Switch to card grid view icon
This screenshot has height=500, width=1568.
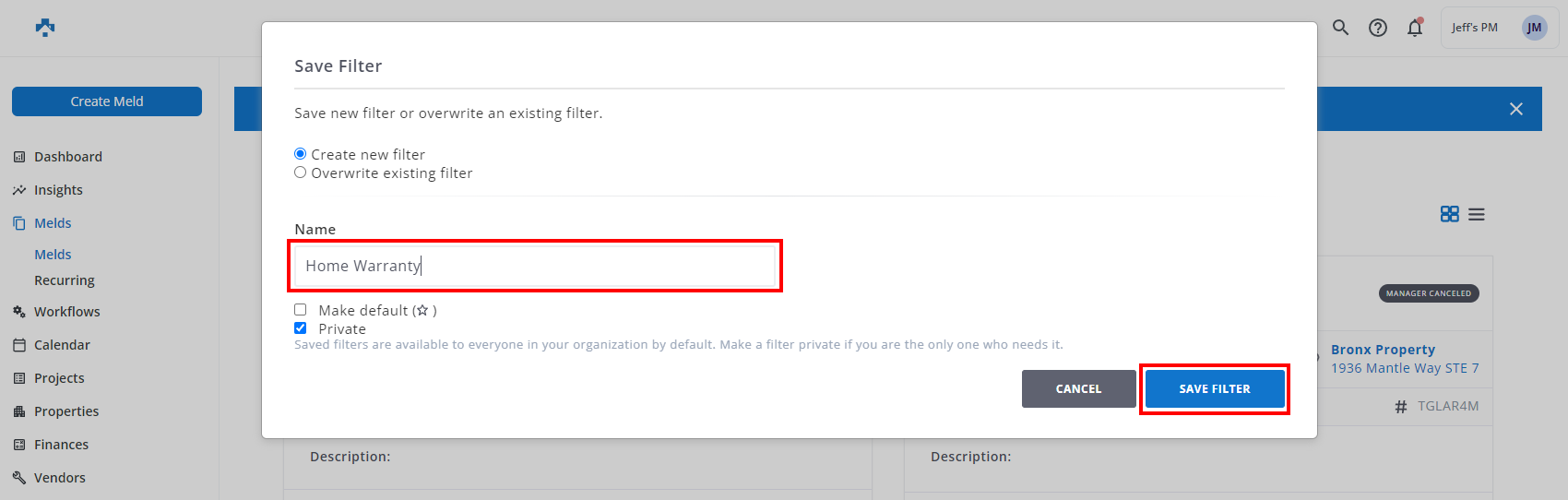pos(1449,214)
